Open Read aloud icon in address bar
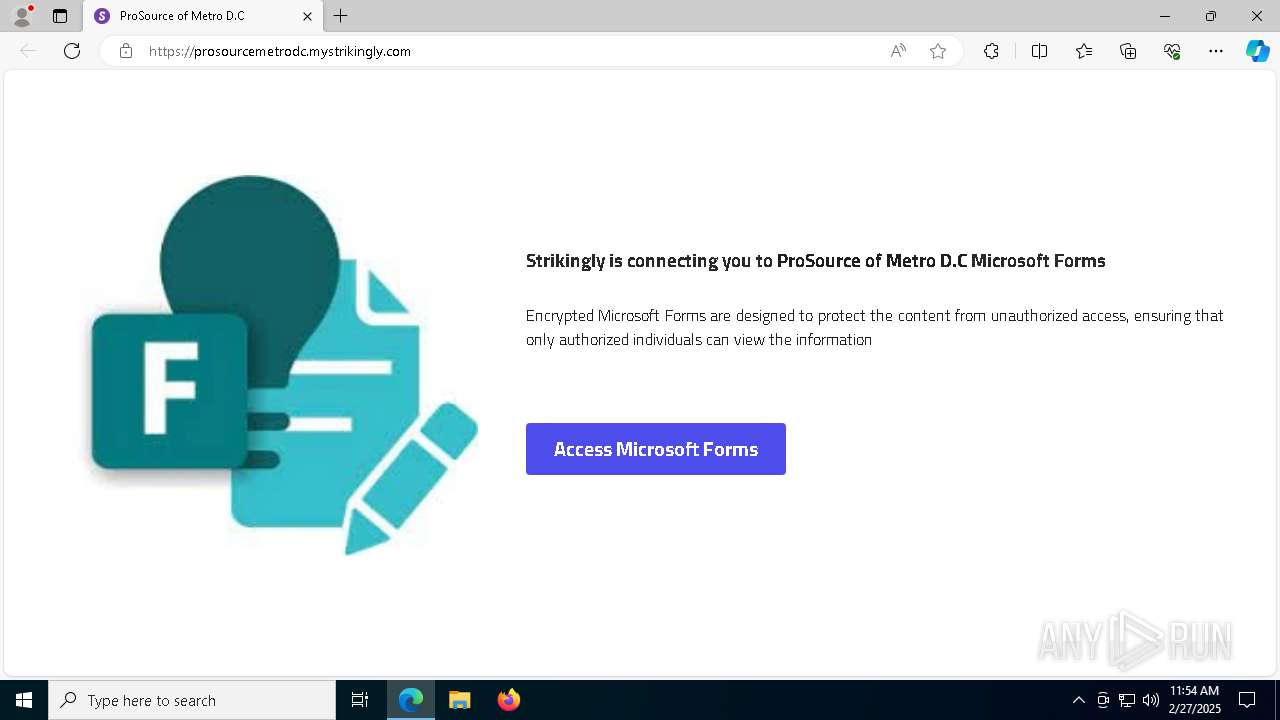 point(898,51)
